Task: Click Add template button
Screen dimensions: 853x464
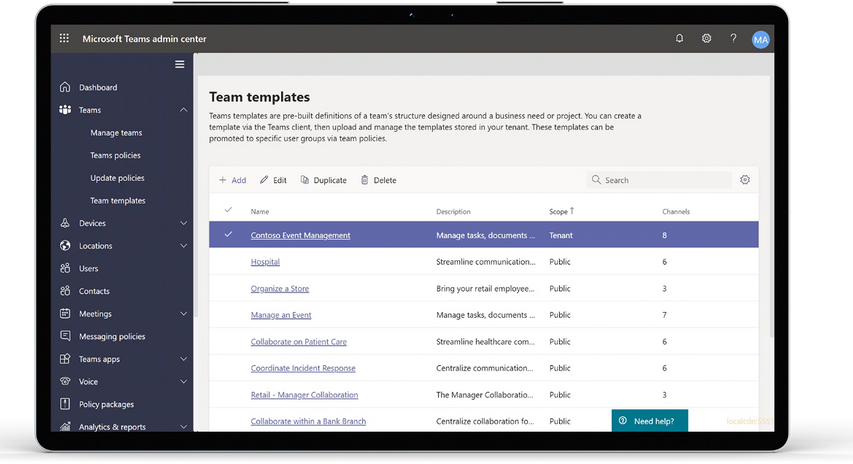Action: click(232, 180)
